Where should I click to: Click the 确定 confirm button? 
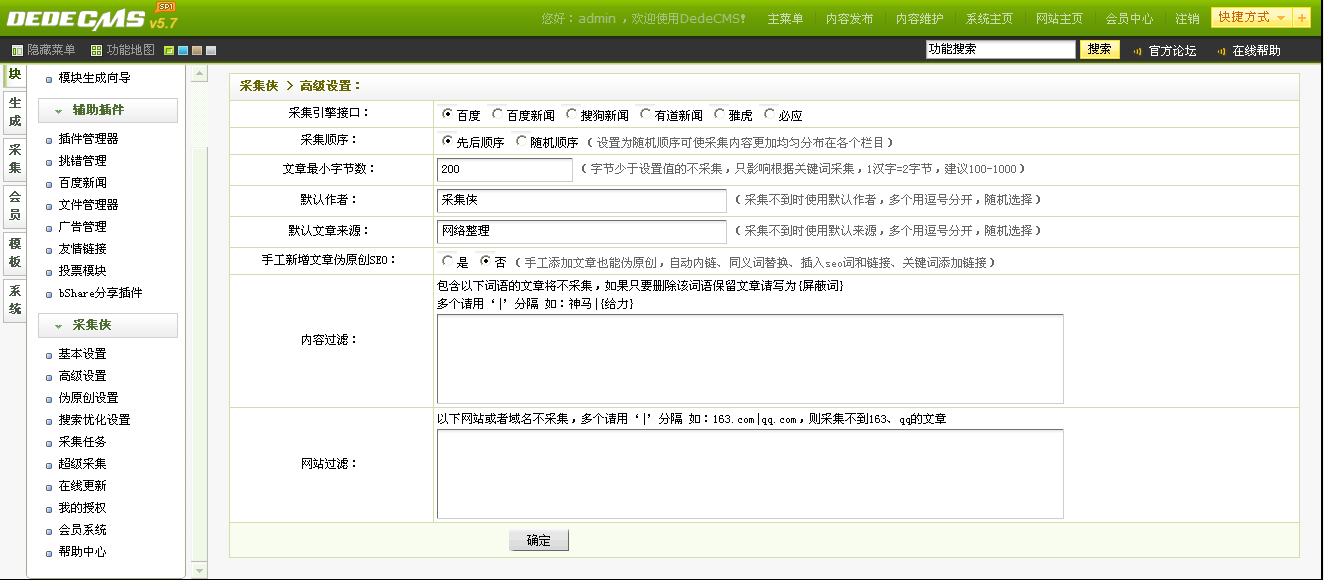point(538,541)
